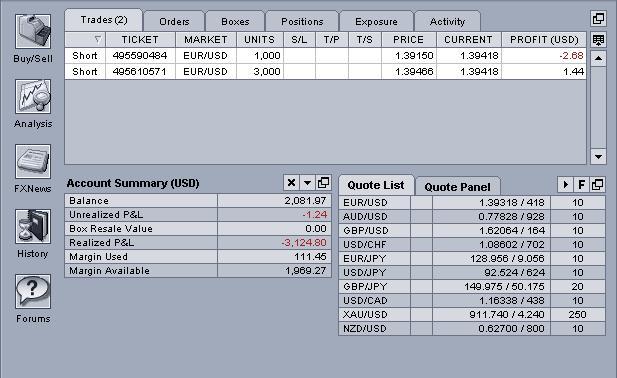Sort by the T/P column header

pos(332,40)
